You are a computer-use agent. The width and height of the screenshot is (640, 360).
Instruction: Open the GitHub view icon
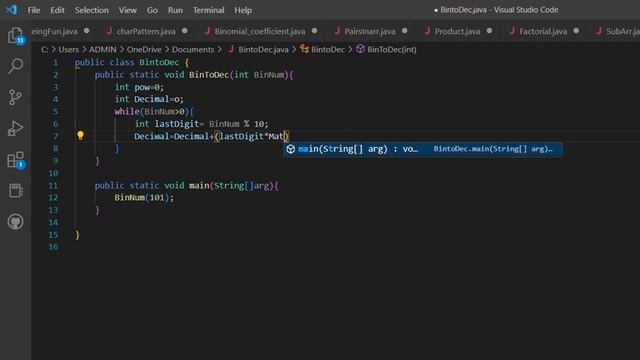coord(16,222)
